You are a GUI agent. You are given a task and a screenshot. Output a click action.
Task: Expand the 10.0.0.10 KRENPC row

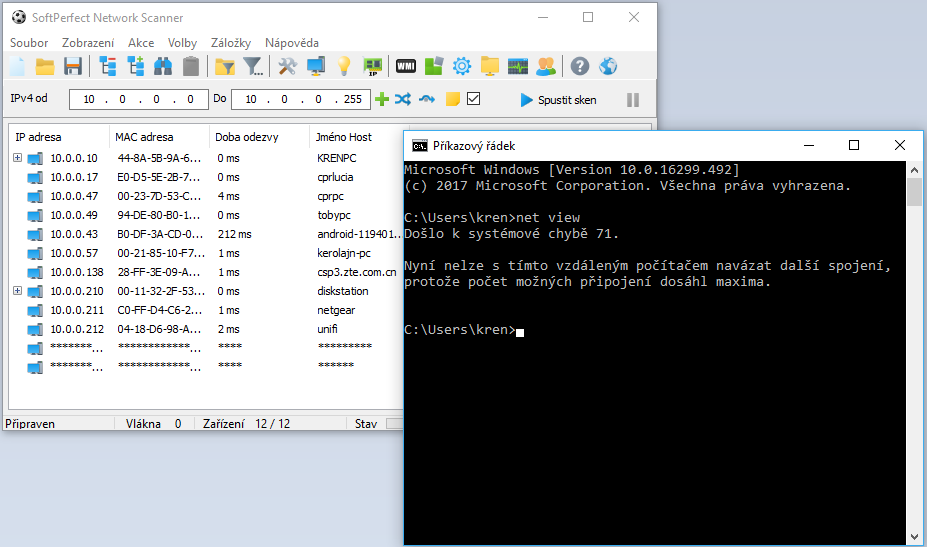pyautogui.click(x=18, y=158)
